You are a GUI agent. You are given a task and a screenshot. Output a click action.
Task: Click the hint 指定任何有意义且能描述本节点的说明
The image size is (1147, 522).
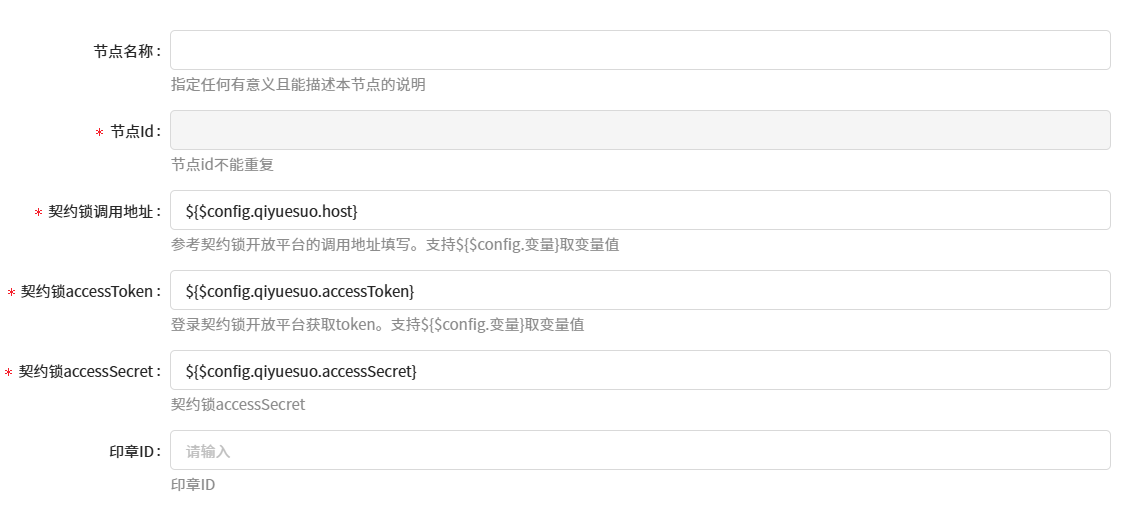coord(298,85)
